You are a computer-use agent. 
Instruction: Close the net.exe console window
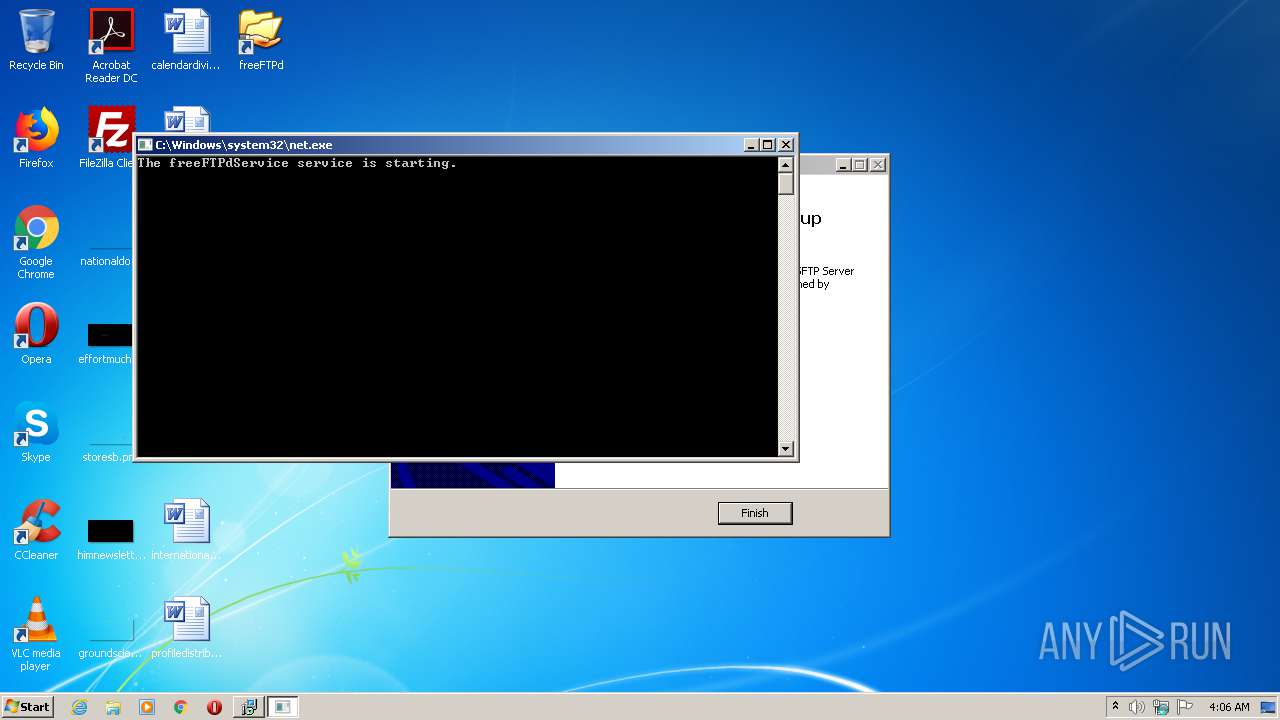coord(786,145)
